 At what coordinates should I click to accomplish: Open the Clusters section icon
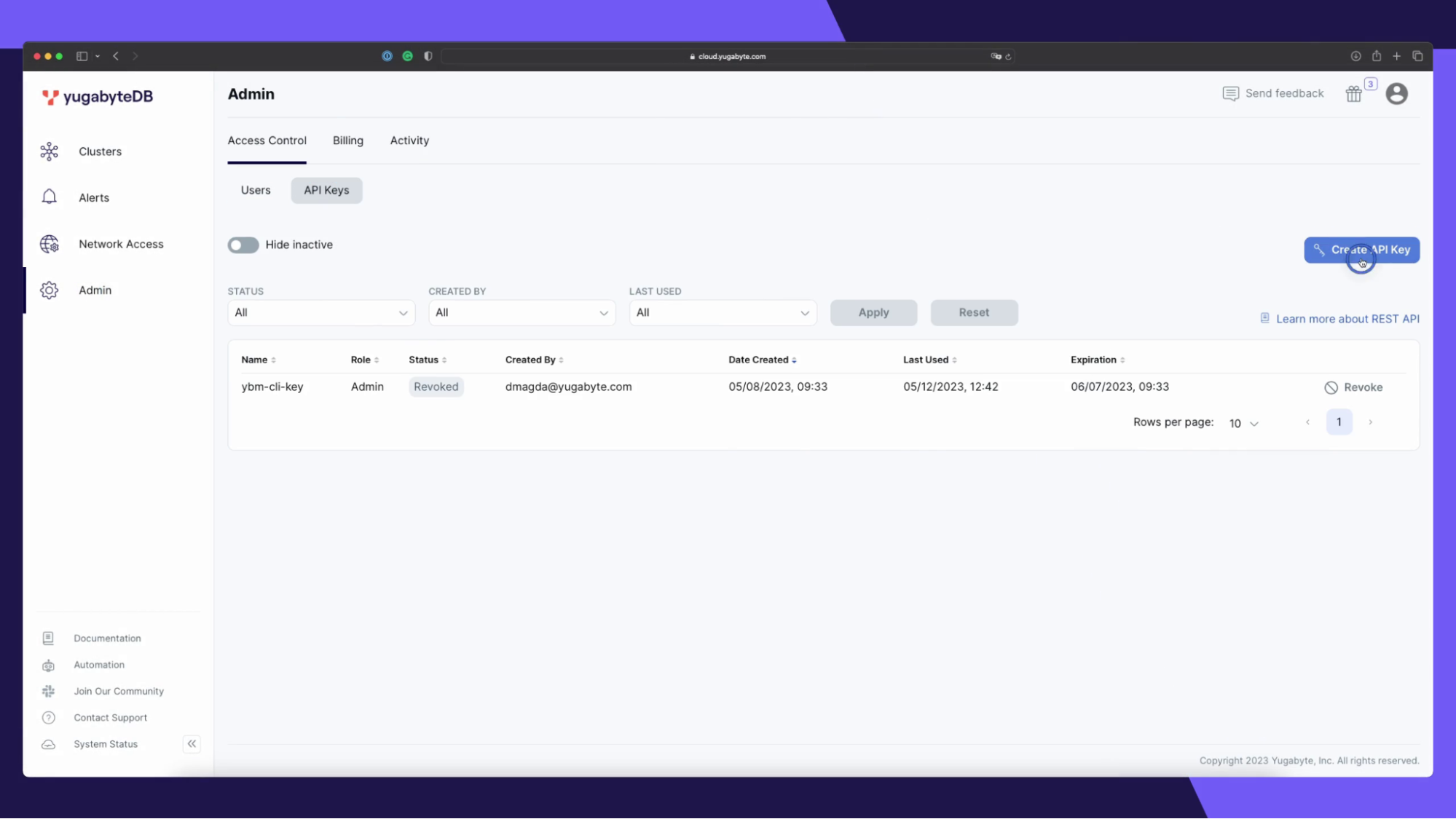point(49,151)
